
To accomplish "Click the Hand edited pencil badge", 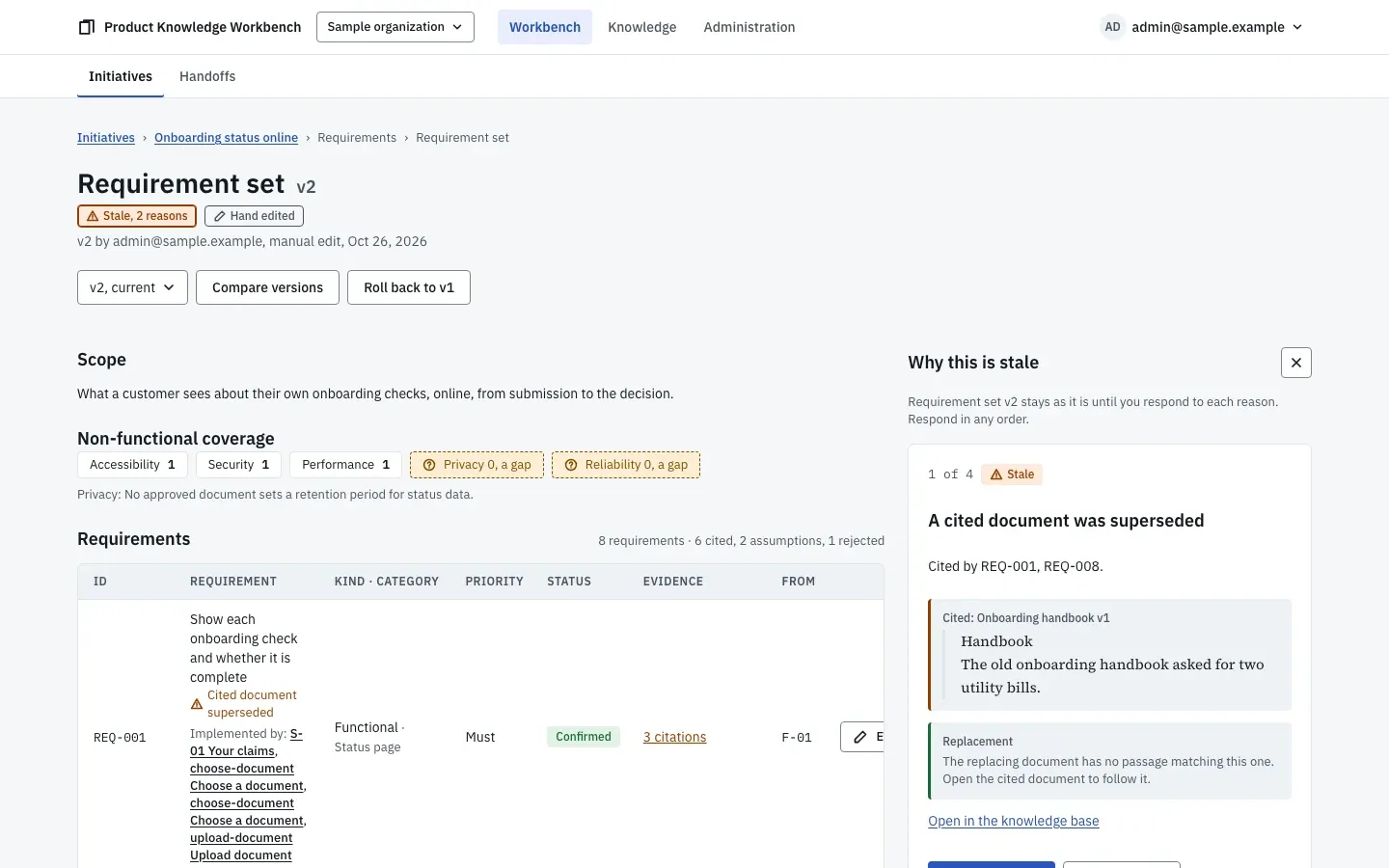I will pyautogui.click(x=254, y=216).
